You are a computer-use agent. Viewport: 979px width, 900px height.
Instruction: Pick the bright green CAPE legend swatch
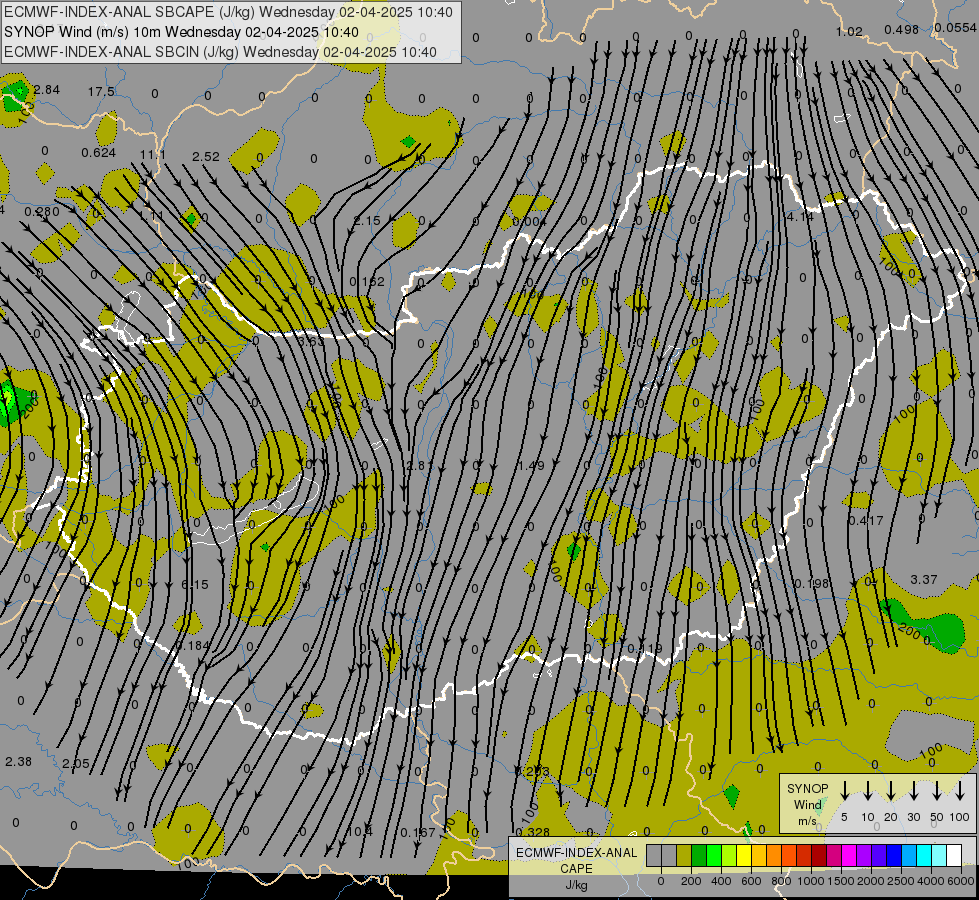click(714, 856)
